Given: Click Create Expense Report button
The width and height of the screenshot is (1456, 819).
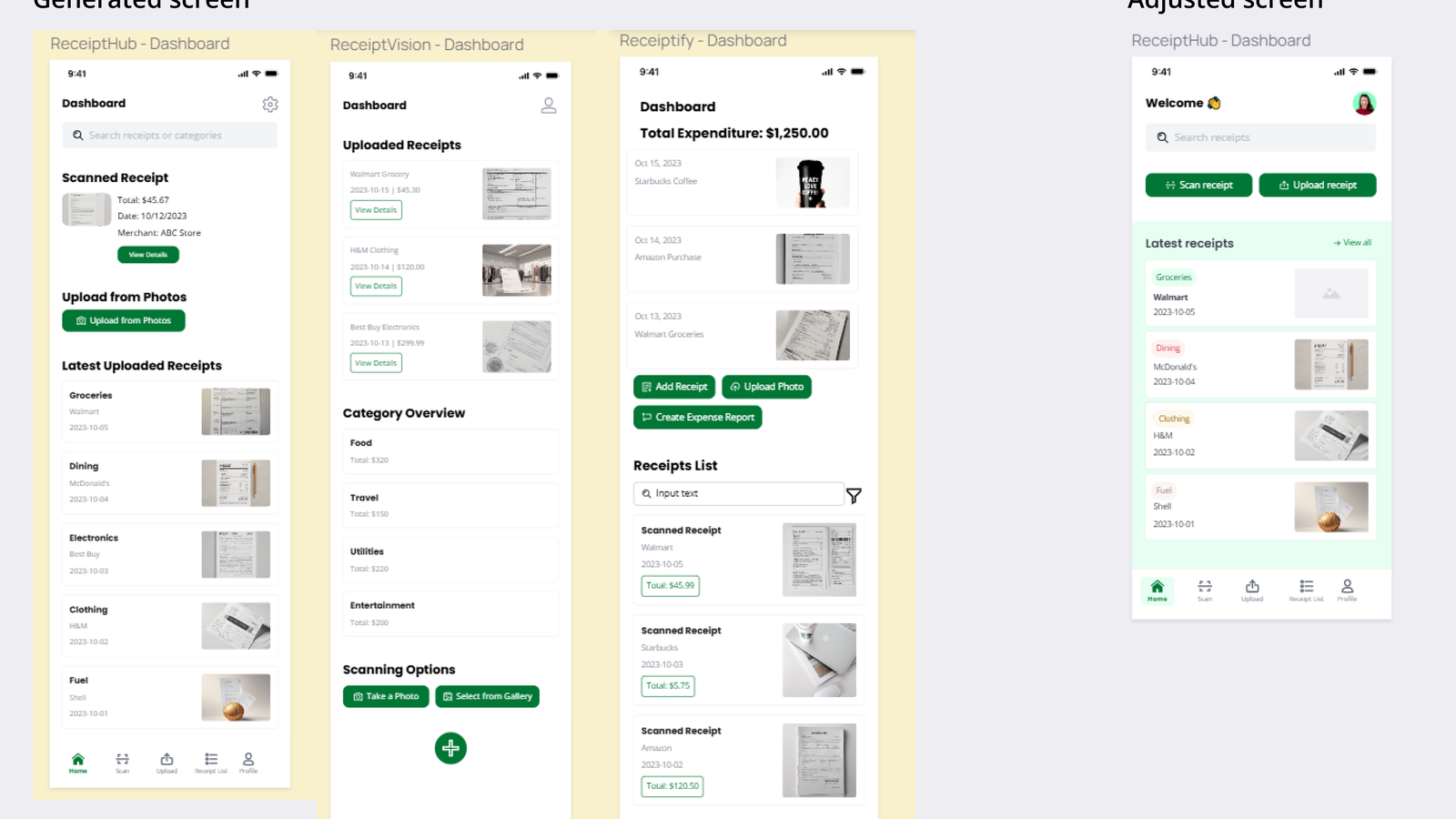Looking at the screenshot, I should coord(698,417).
